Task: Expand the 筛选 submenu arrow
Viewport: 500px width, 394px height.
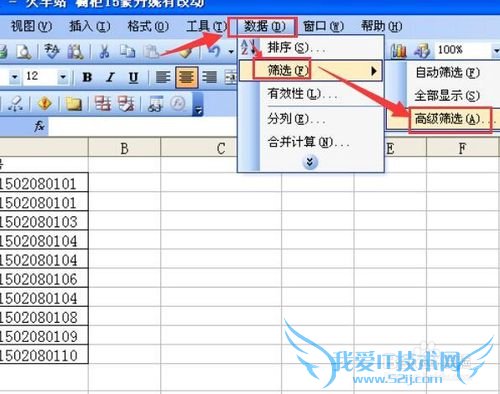Action: coord(374,71)
